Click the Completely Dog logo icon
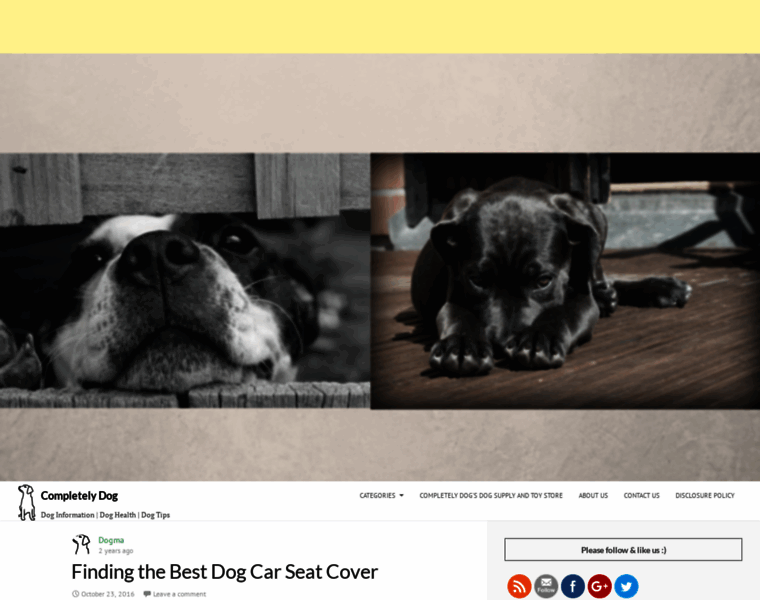 [26, 502]
